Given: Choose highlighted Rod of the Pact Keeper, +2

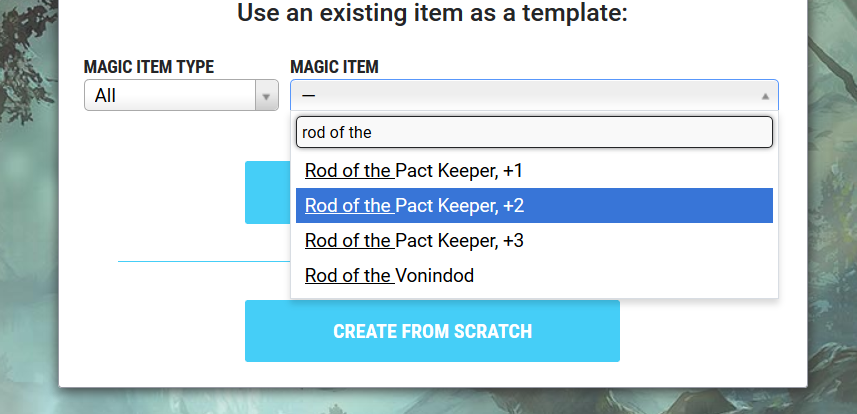Looking at the screenshot, I should (534, 206).
